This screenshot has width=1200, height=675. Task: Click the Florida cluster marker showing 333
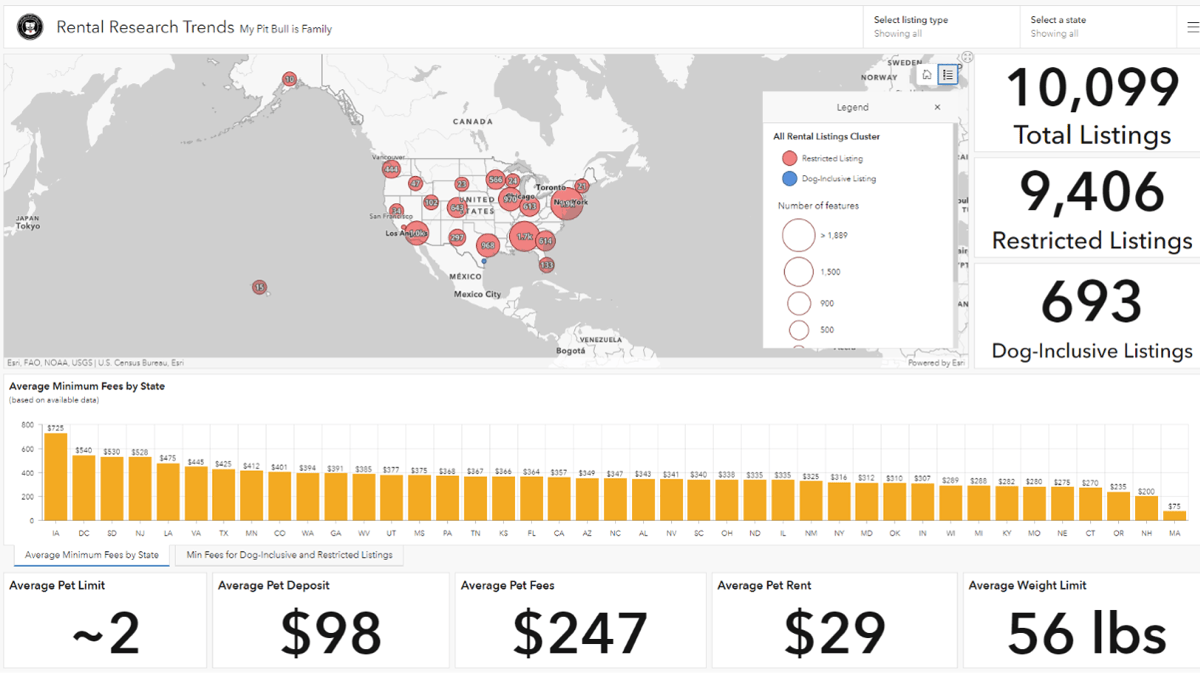click(x=546, y=265)
